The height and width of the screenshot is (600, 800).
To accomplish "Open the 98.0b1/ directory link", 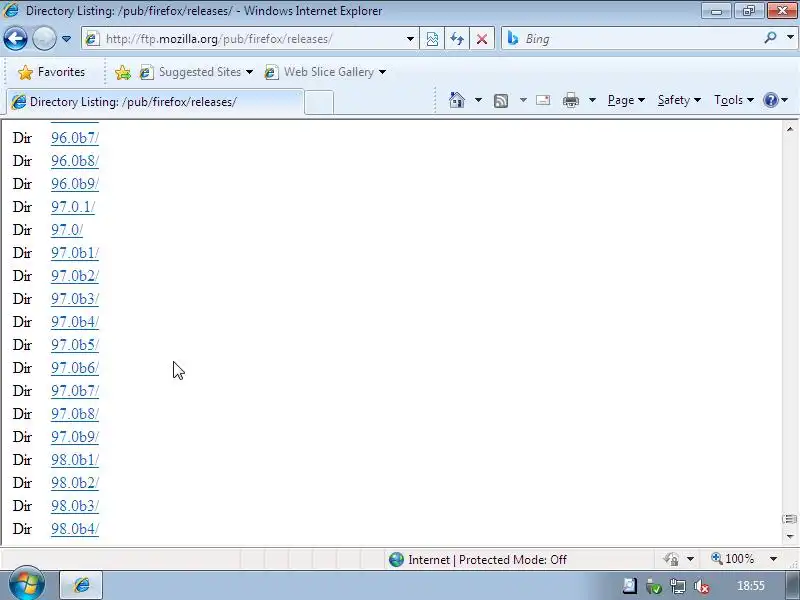I will tap(74, 460).
